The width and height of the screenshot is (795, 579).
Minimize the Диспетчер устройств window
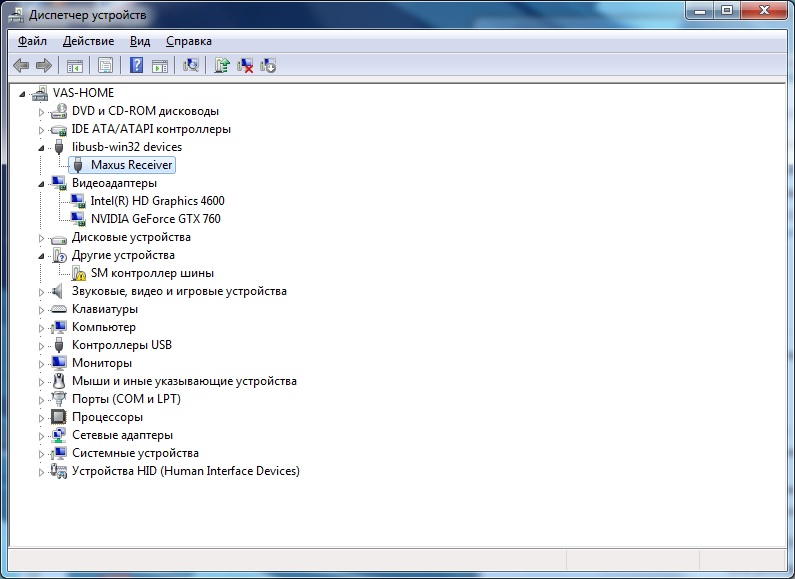700,10
